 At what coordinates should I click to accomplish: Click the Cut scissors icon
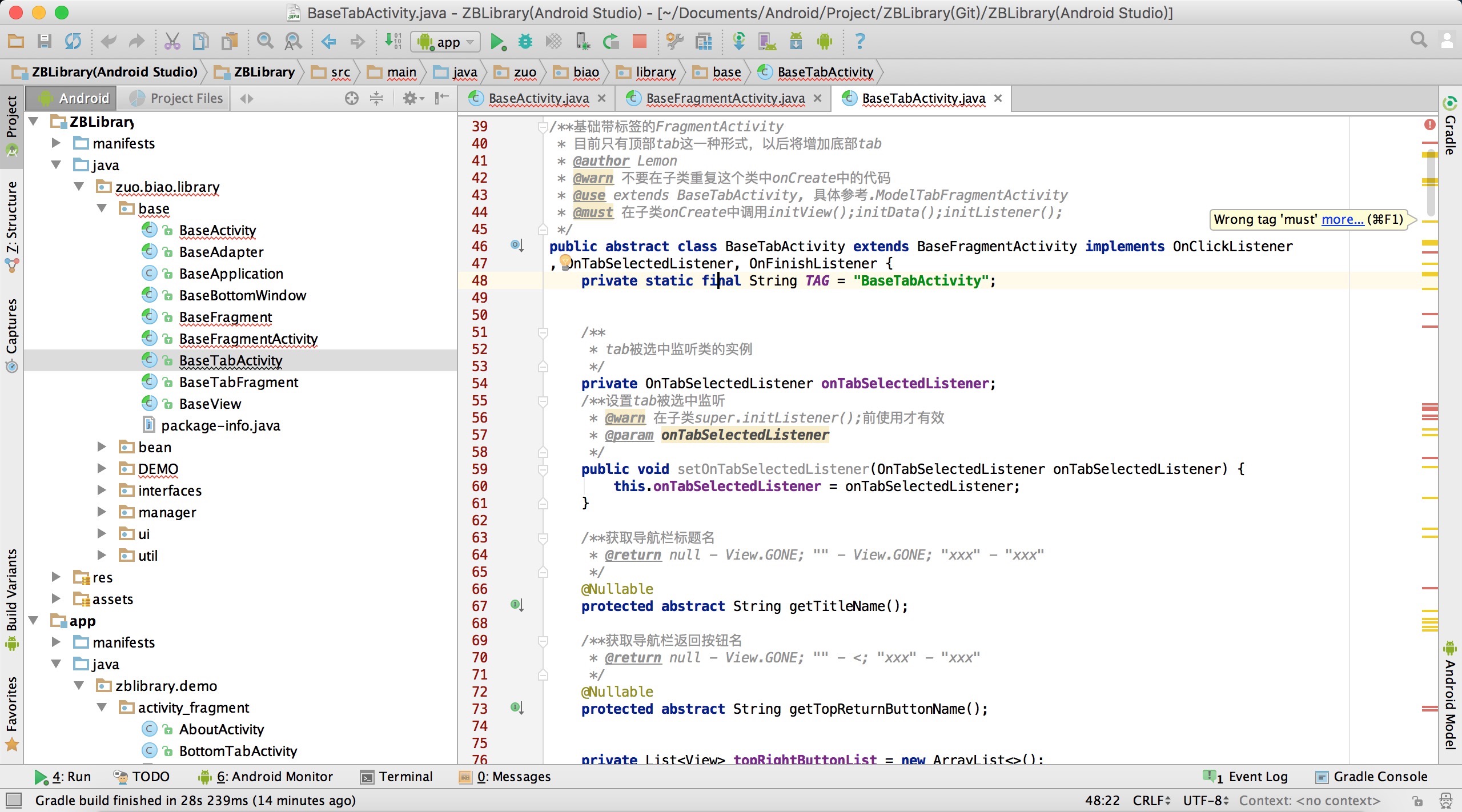[172, 42]
